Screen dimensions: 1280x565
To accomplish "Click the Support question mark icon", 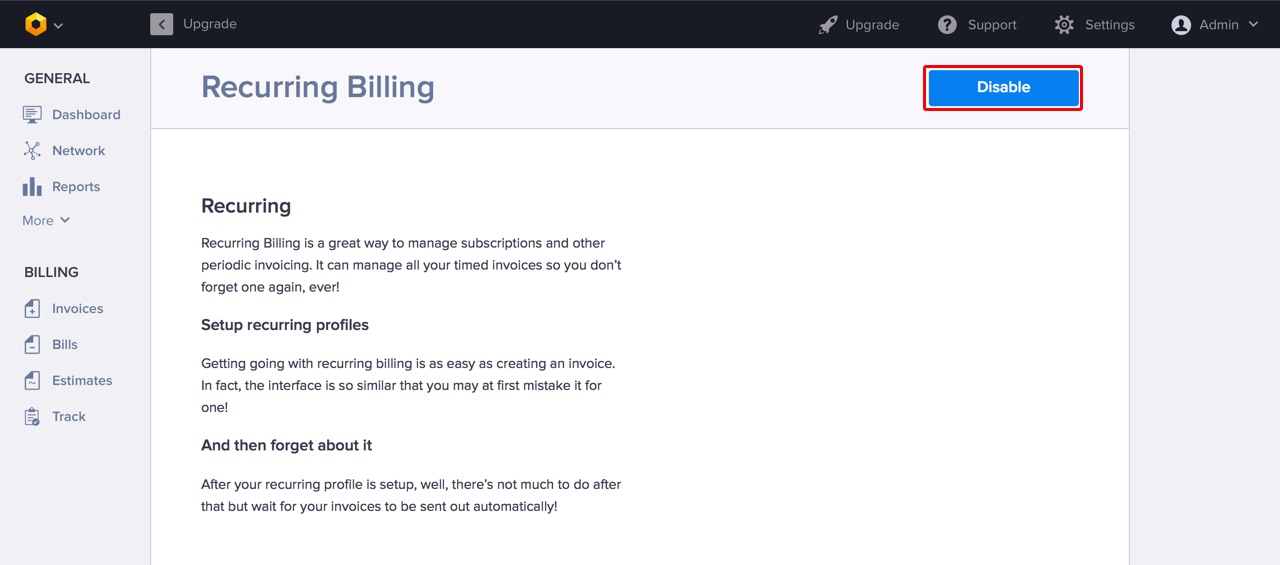I will tap(948, 25).
